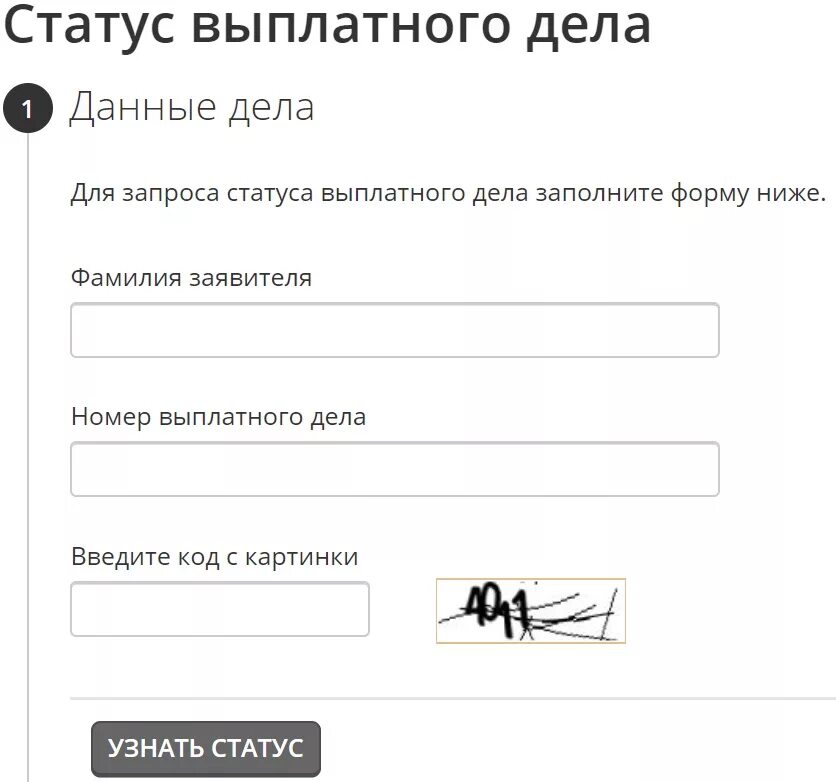This screenshot has width=836, height=782.
Task: Select the Данные дела step heading
Action: (x=192, y=108)
